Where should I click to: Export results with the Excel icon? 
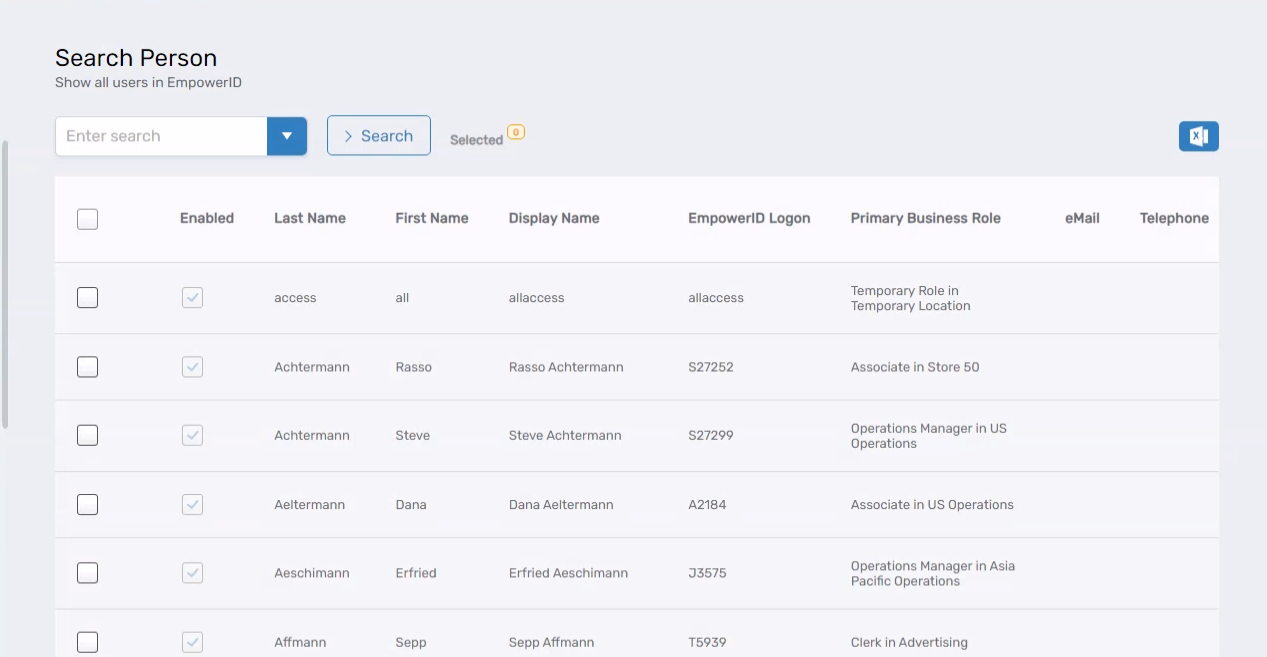[1198, 136]
